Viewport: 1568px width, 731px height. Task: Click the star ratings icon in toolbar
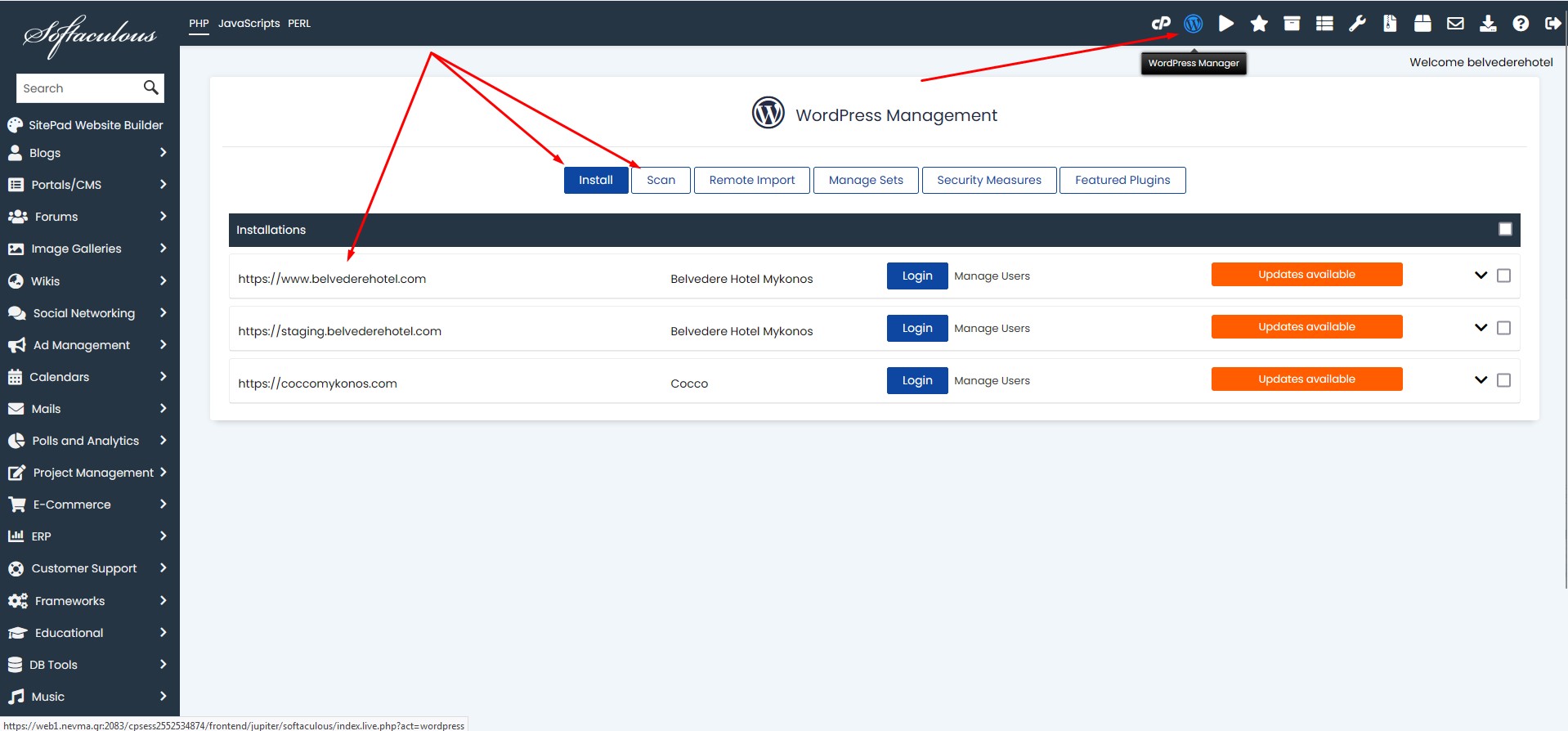point(1259,24)
